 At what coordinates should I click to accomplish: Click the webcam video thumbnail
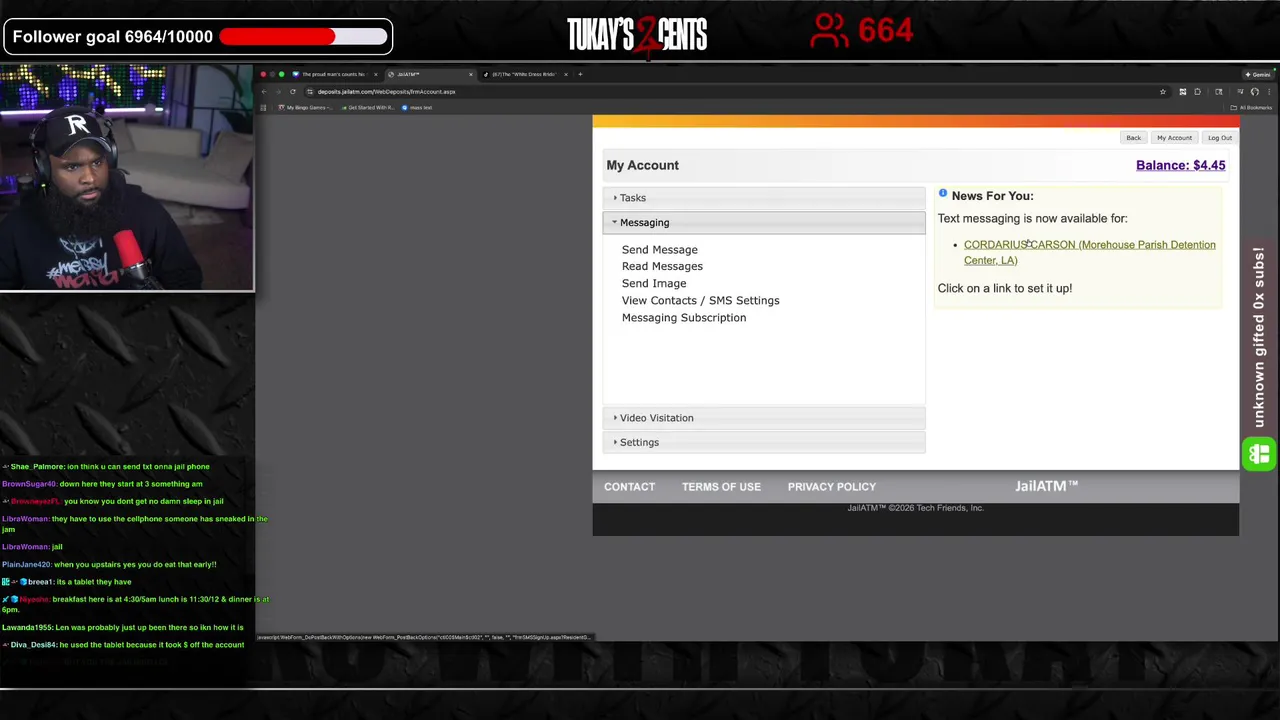coord(127,178)
